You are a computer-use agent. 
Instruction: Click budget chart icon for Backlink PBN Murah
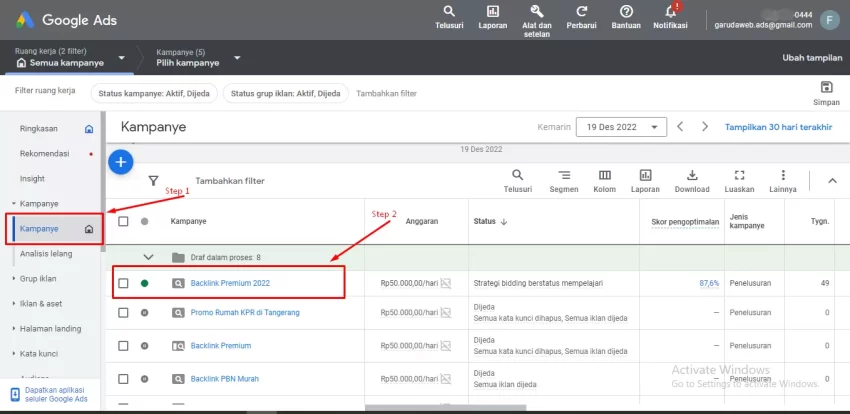point(446,379)
